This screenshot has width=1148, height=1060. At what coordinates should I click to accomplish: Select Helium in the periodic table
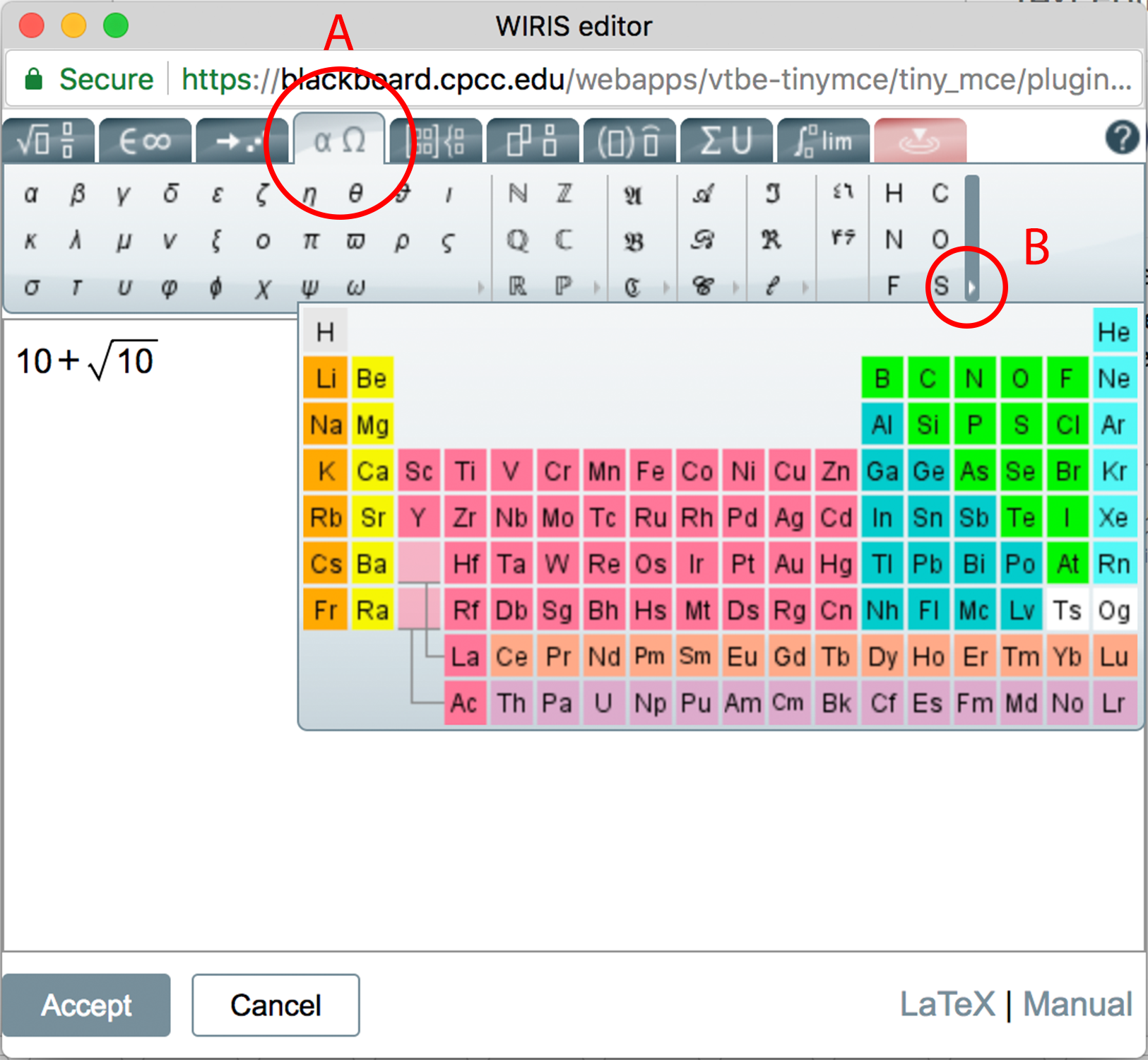click(x=1114, y=331)
